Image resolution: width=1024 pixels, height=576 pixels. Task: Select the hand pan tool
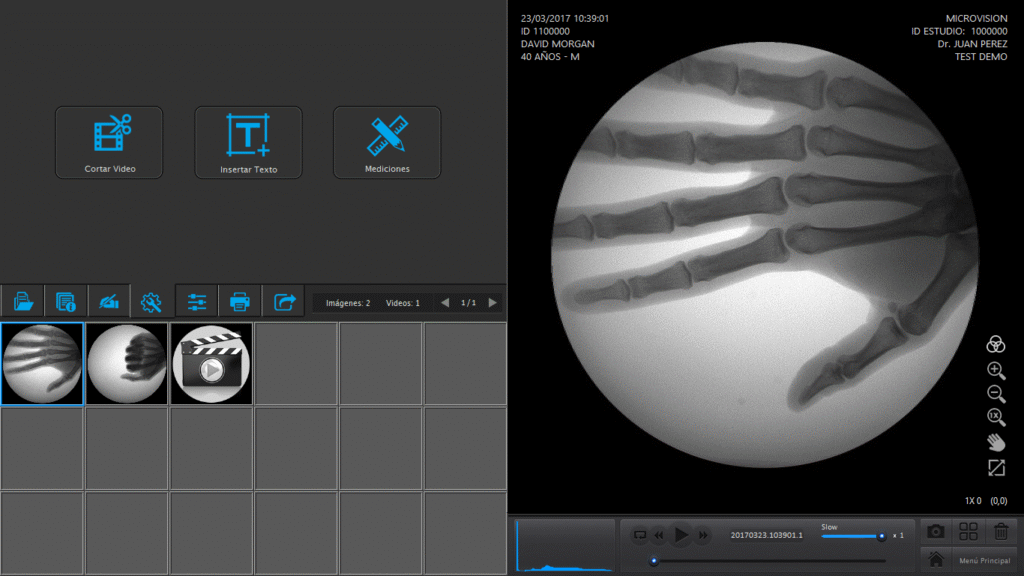point(995,442)
